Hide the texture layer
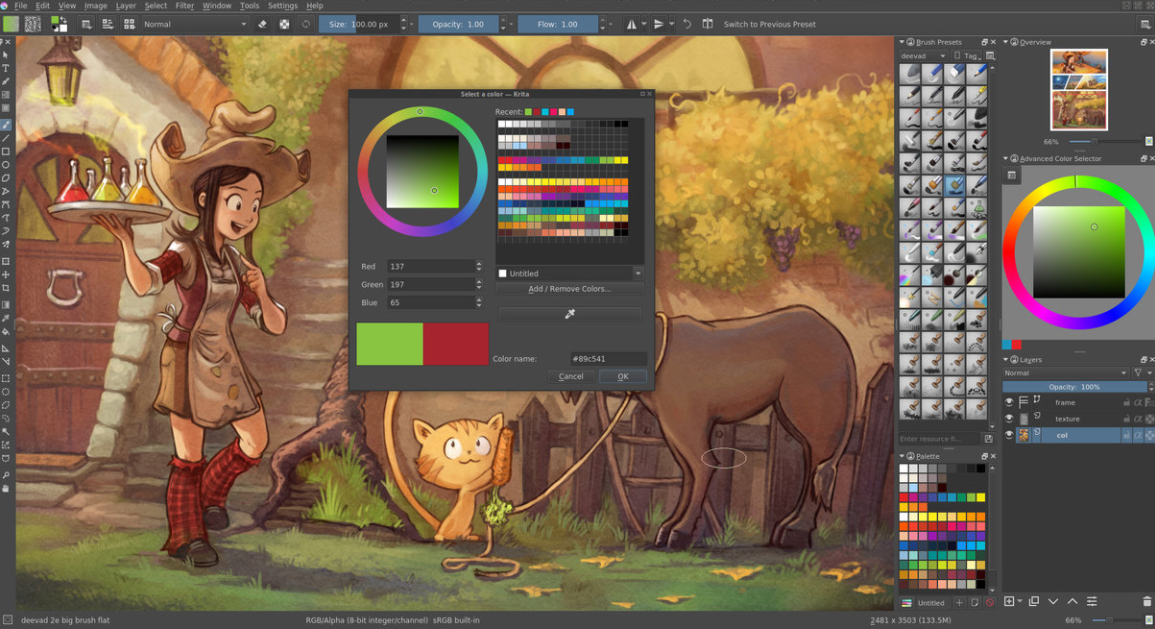Image resolution: width=1155 pixels, height=629 pixels. [x=1009, y=418]
